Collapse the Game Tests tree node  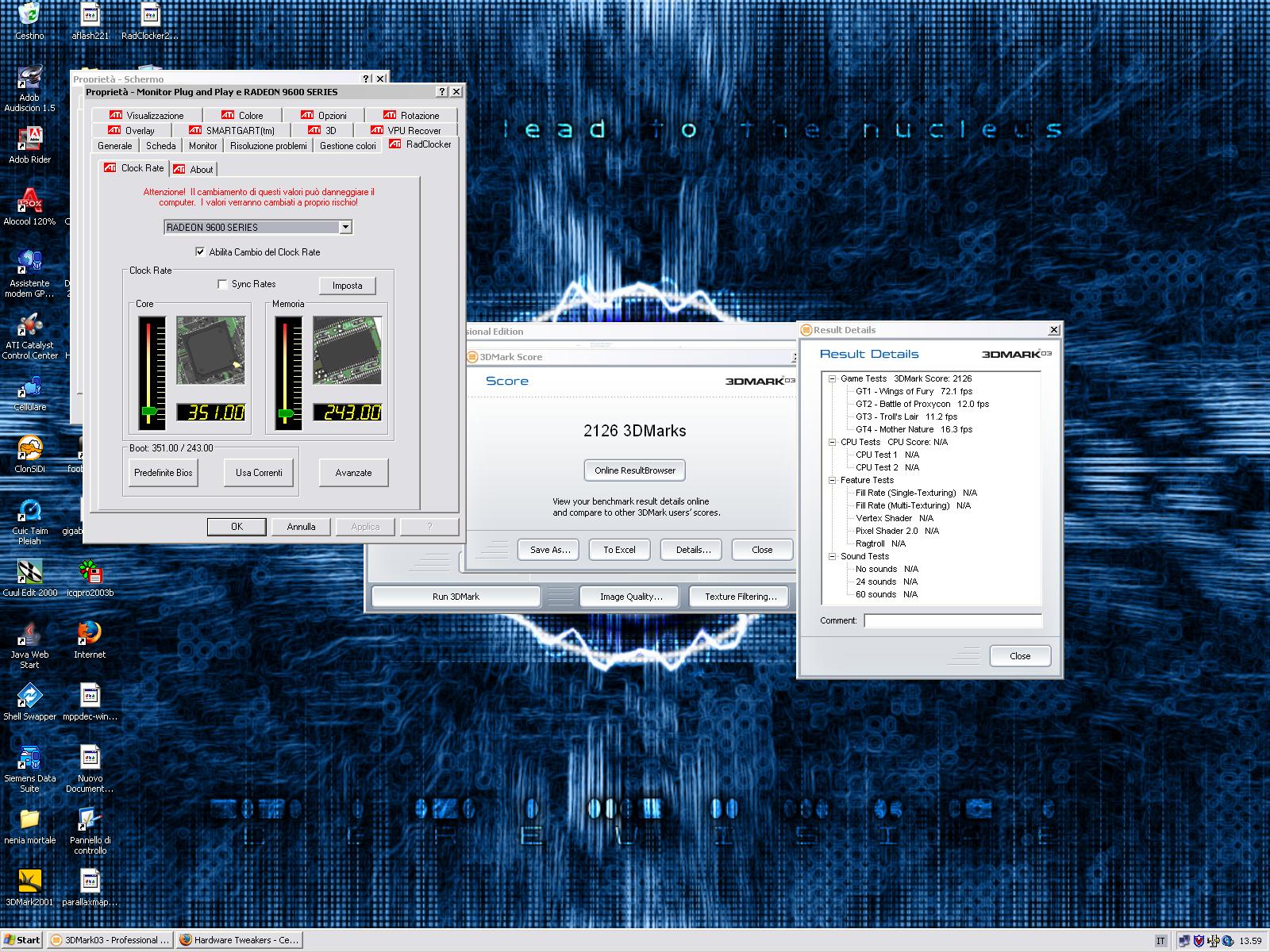[x=832, y=378]
